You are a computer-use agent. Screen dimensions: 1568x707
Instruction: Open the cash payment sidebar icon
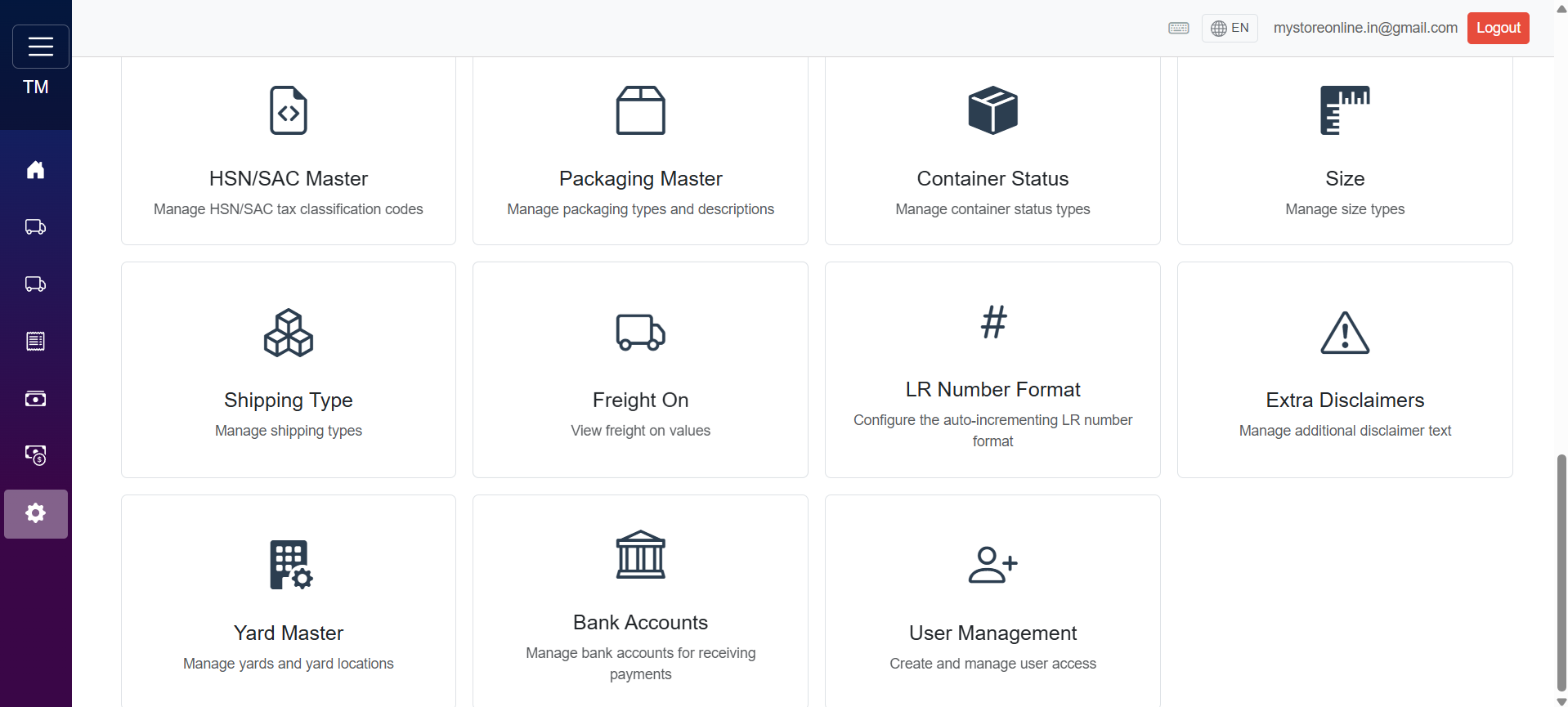(x=35, y=399)
